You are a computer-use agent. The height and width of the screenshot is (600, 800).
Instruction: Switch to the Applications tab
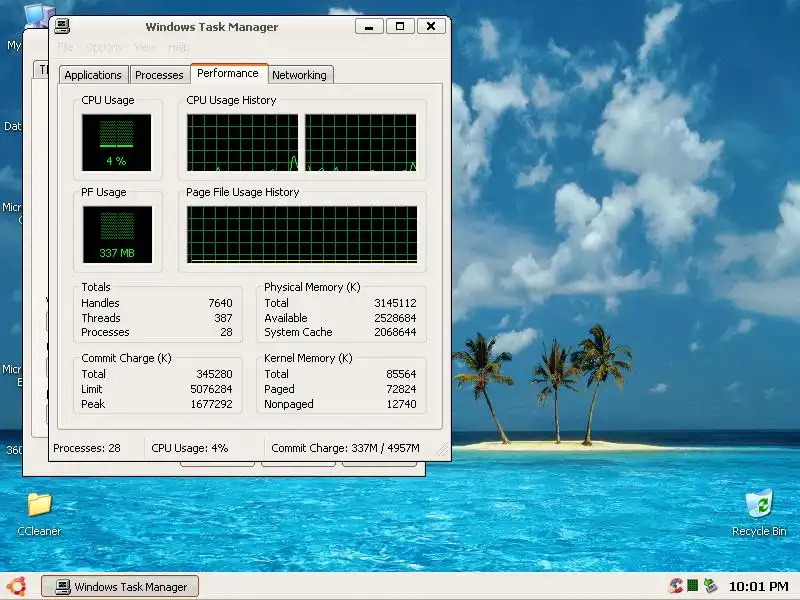pos(93,75)
